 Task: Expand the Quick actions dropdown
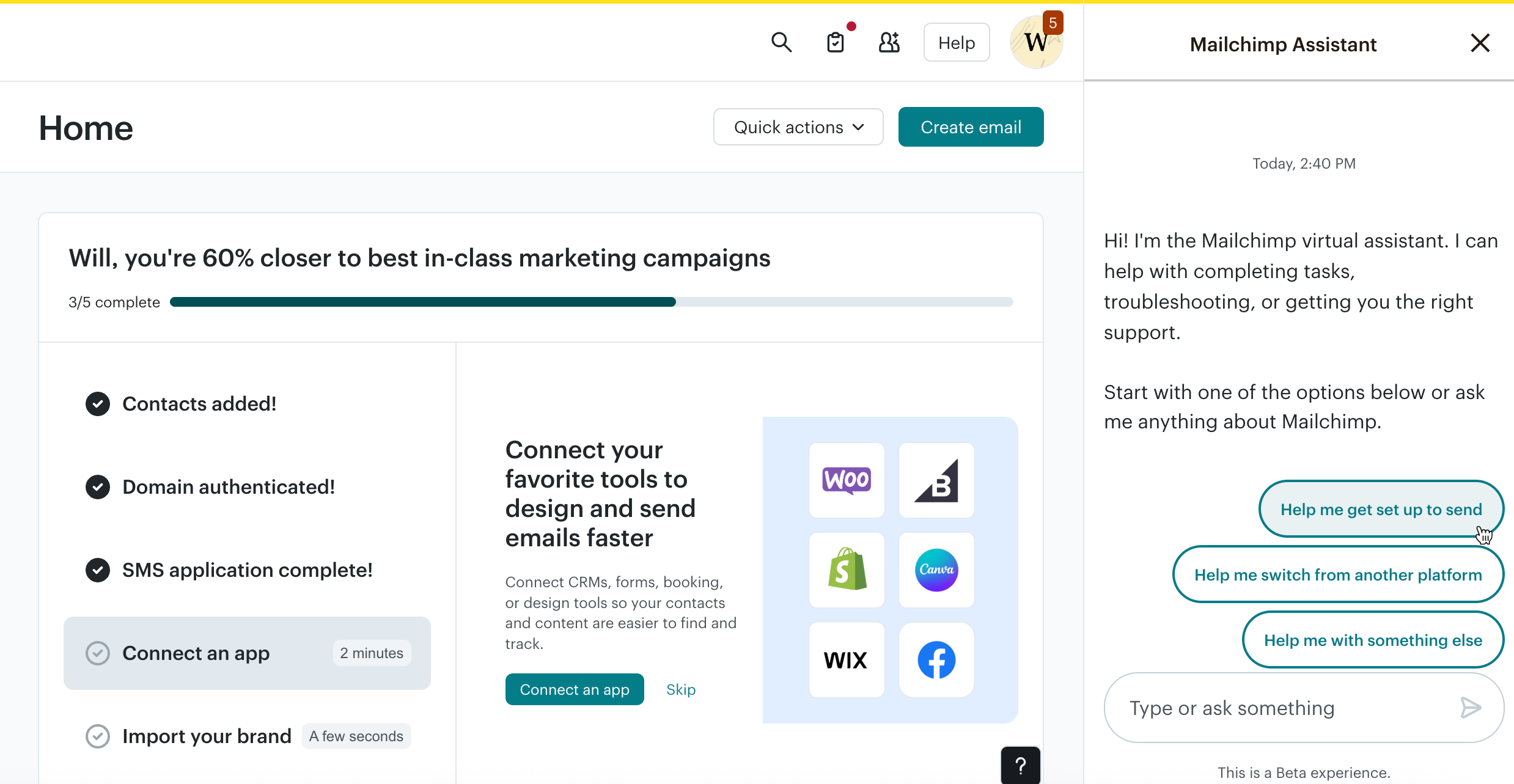tap(798, 127)
